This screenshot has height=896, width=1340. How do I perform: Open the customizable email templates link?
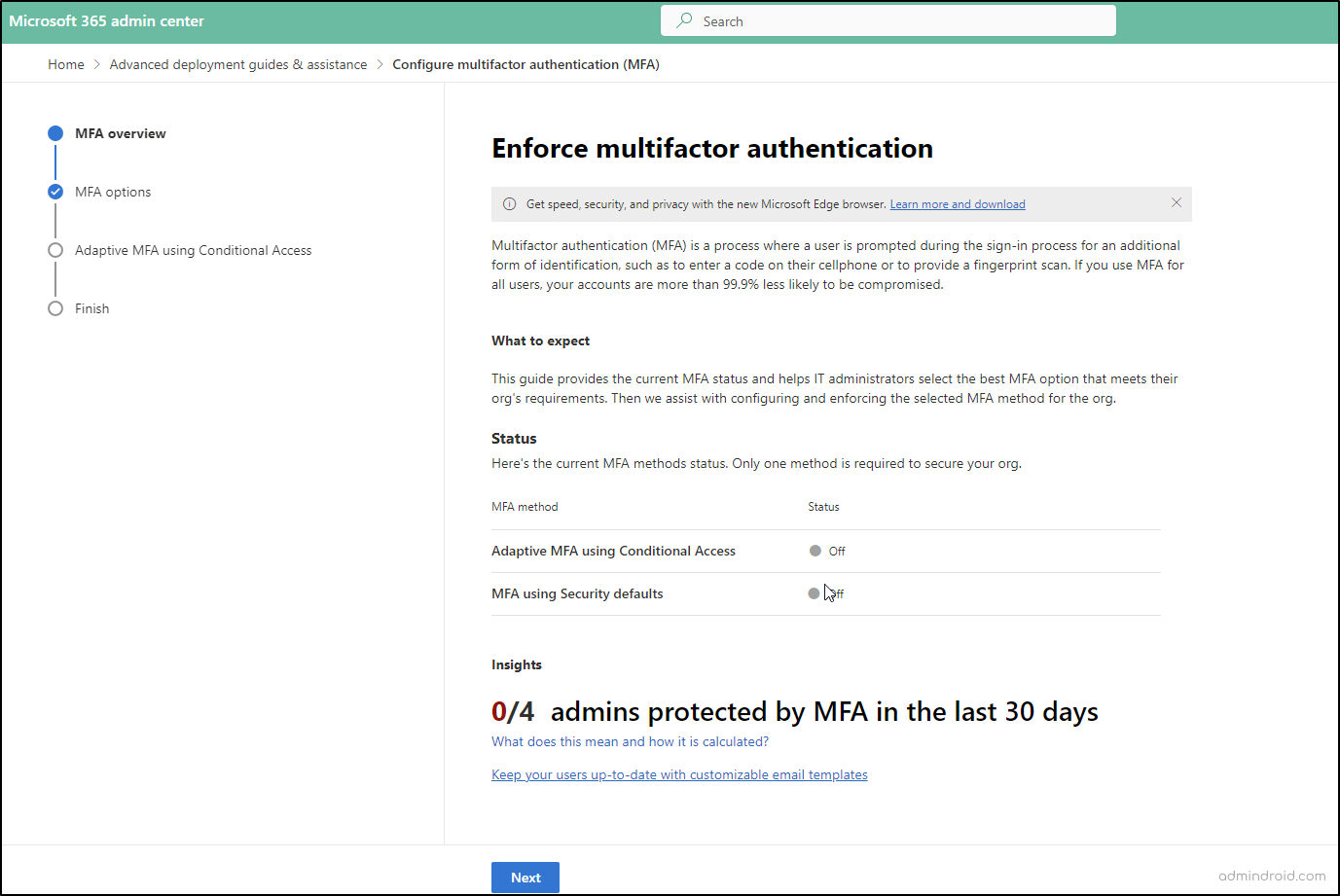pyautogui.click(x=679, y=774)
